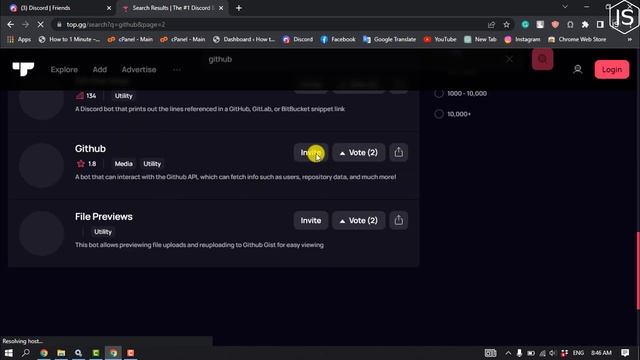The image size is (640, 360).
Task: Click the microphone tray icon
Action: tap(519, 353)
